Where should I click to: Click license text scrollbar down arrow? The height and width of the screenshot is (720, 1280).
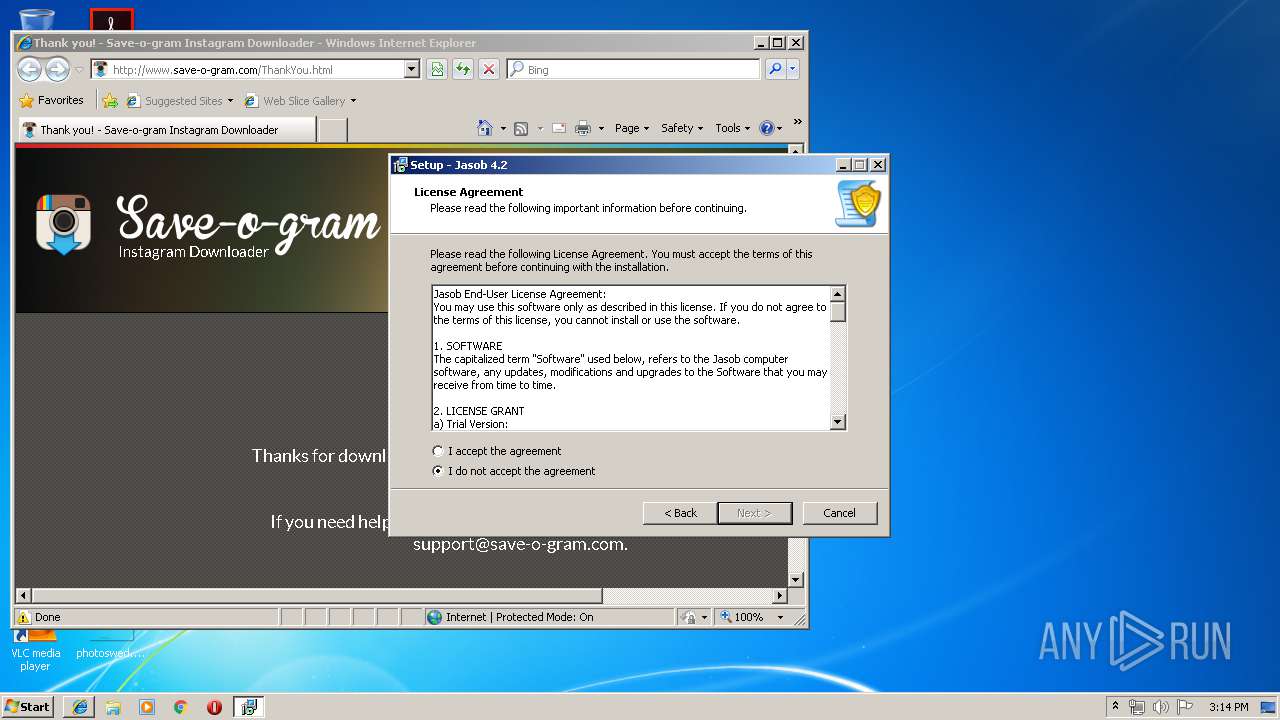click(x=838, y=423)
